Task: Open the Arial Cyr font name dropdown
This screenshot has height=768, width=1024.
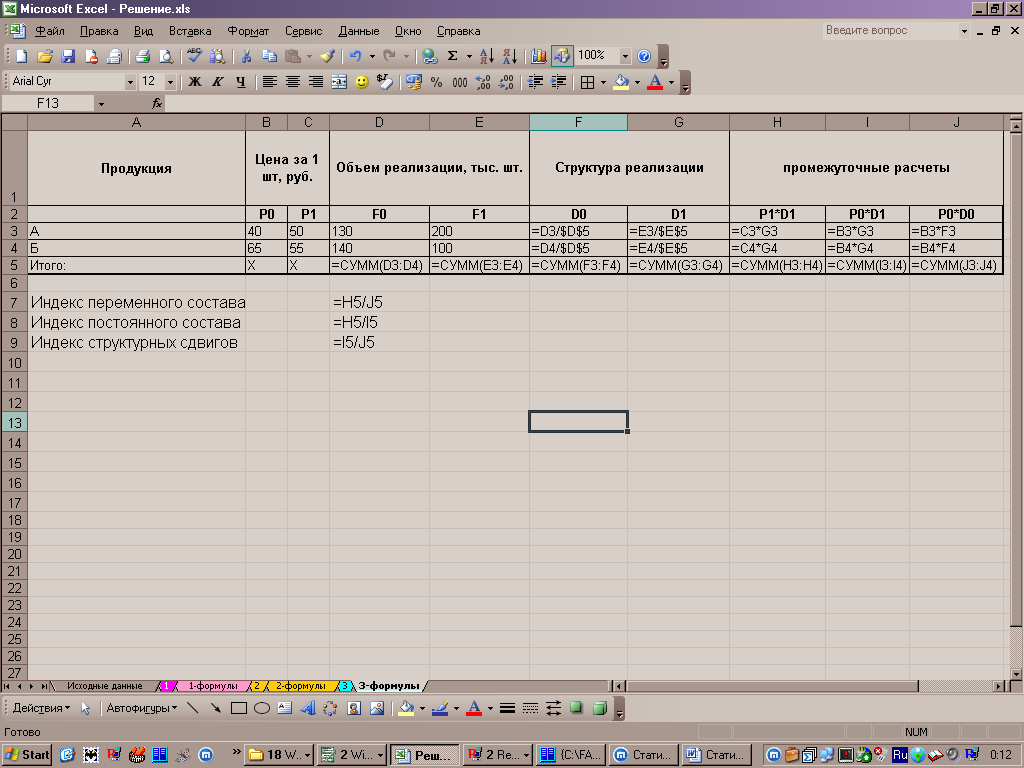Action: click(130, 82)
